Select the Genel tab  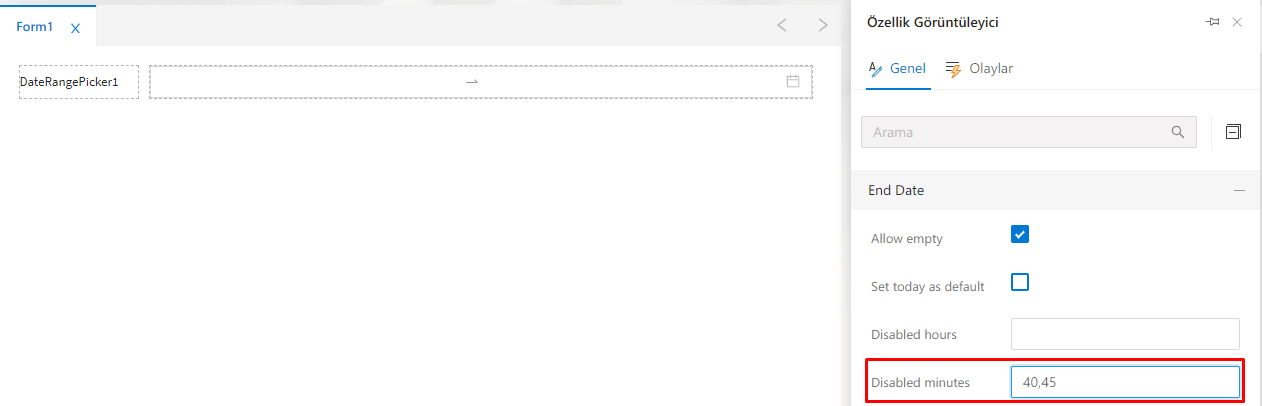coord(898,69)
